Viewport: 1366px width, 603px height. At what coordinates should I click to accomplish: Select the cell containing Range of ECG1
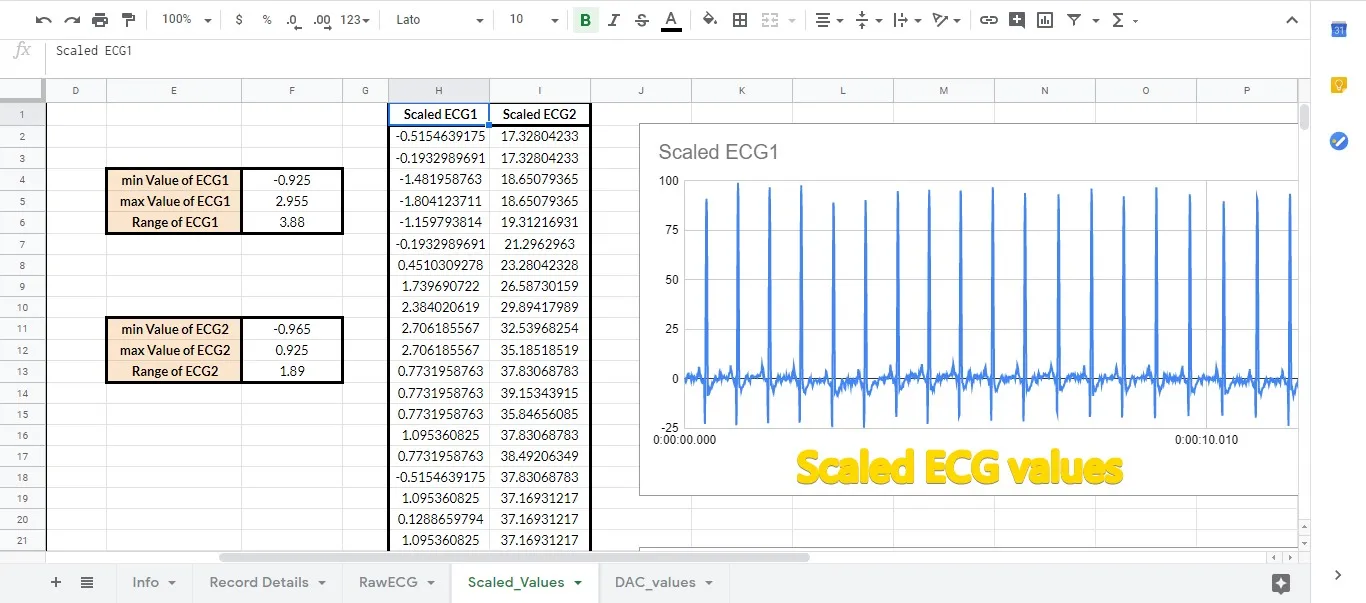tap(174, 222)
